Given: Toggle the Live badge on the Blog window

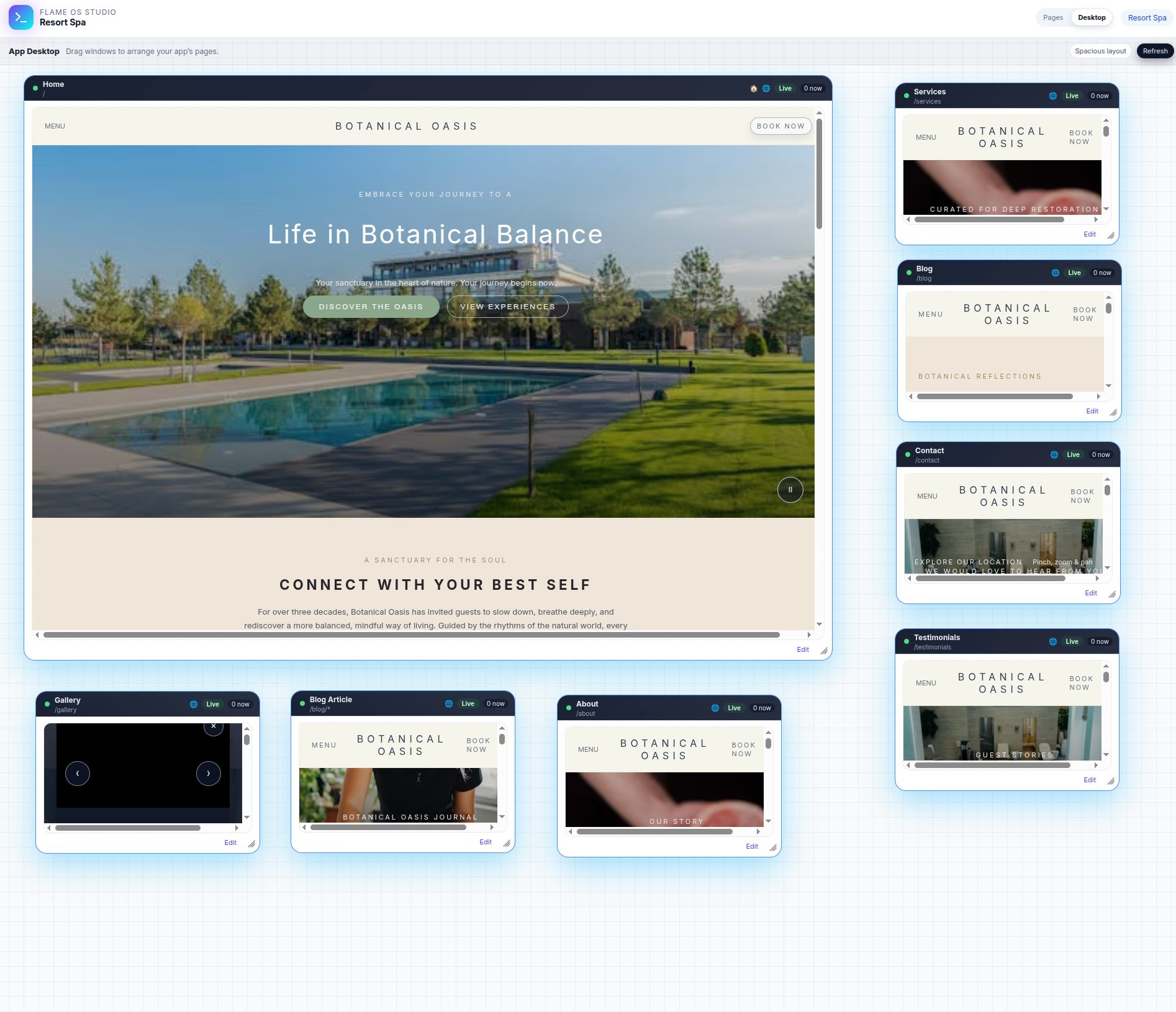Looking at the screenshot, I should click(x=1074, y=273).
